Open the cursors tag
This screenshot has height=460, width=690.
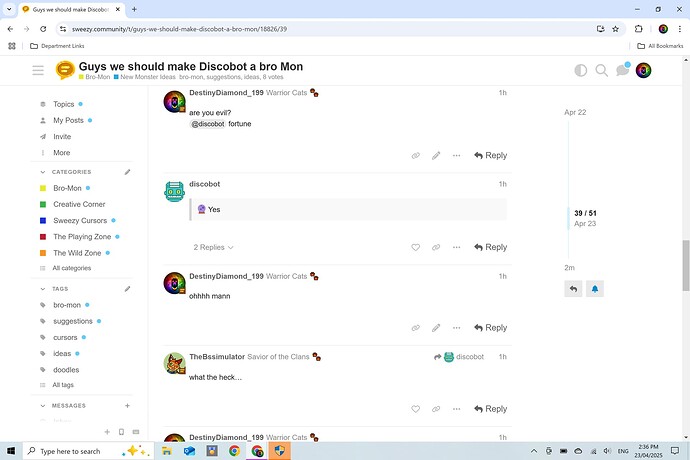tap(65, 338)
